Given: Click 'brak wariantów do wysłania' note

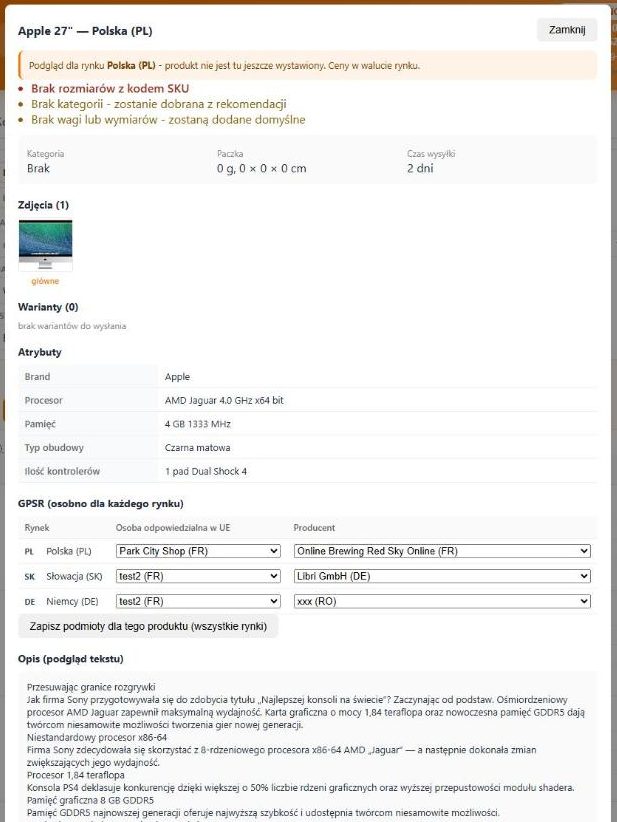Looking at the screenshot, I should pos(72,326).
